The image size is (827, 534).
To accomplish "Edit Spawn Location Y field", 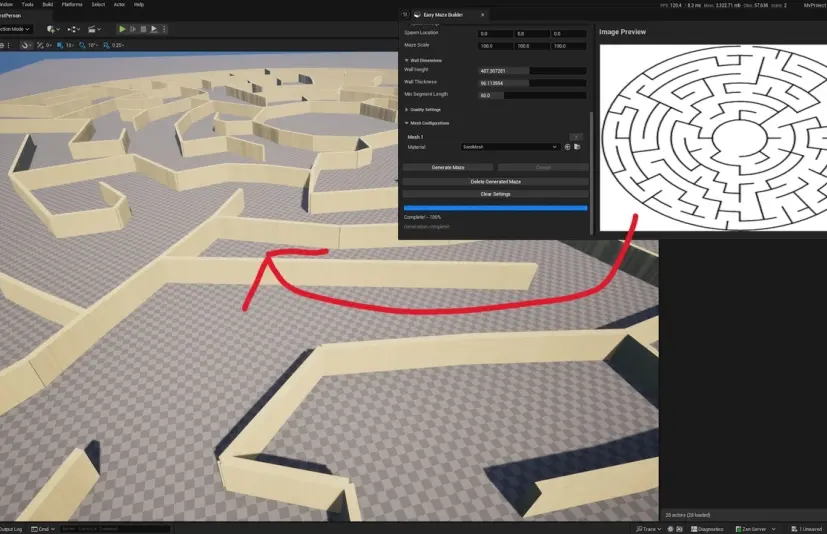I will [x=532, y=34].
